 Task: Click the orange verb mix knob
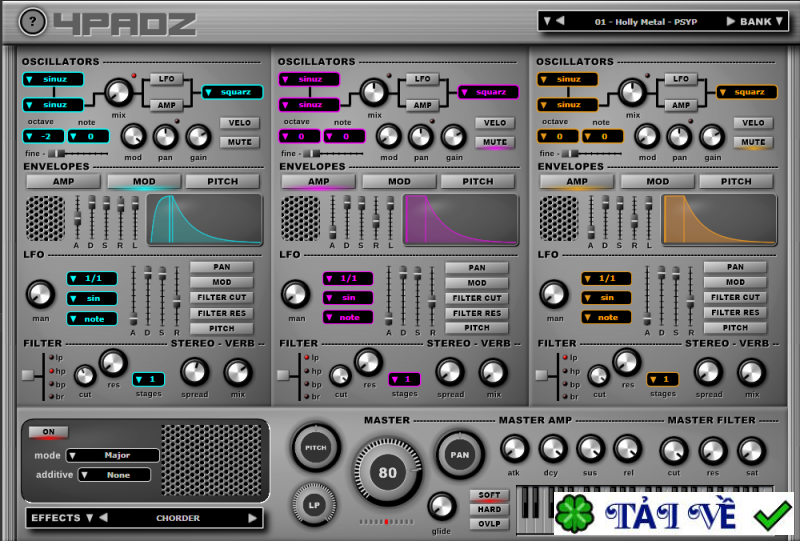pyautogui.click(x=752, y=373)
